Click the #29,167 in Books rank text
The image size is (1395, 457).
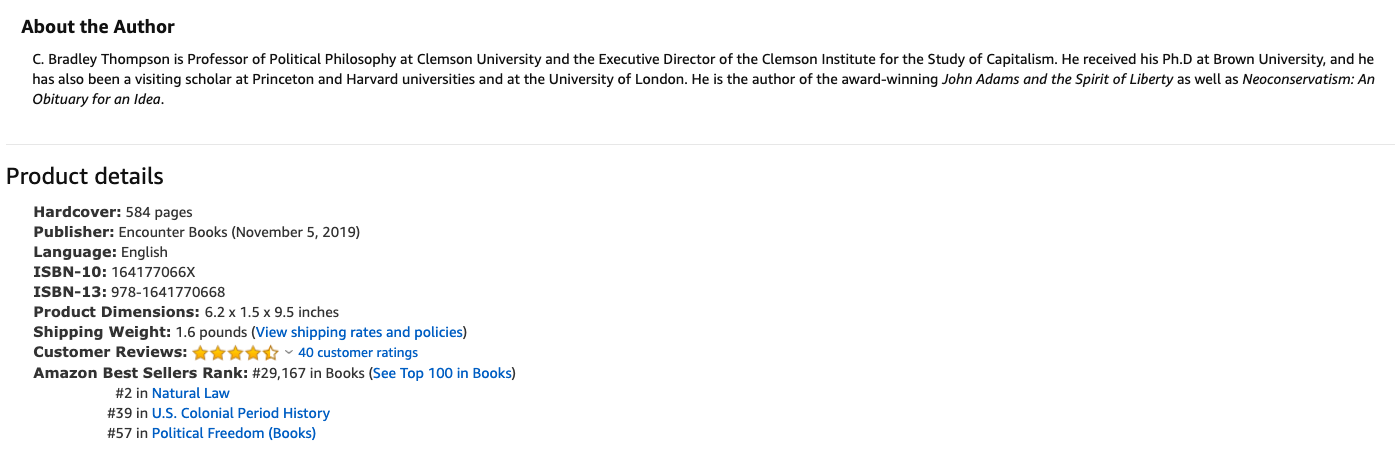pos(308,373)
